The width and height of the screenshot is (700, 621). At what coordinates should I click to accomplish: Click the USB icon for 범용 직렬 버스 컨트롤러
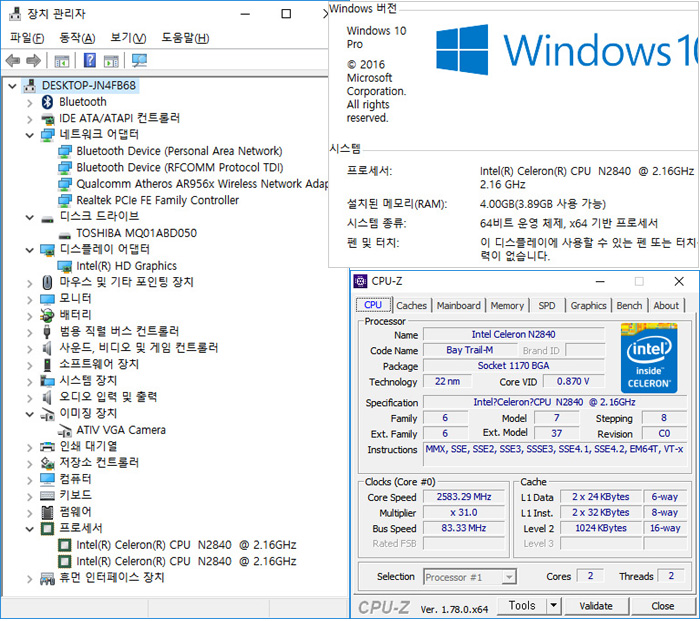coord(47,332)
